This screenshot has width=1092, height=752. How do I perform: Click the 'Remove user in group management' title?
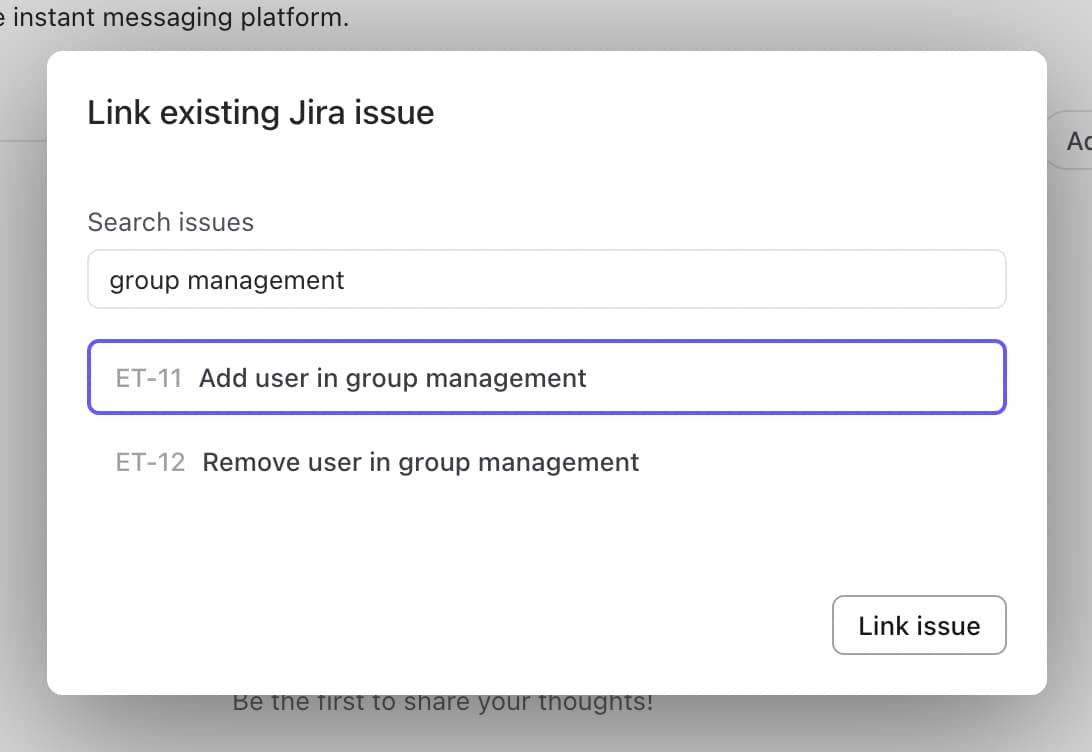[x=420, y=462]
